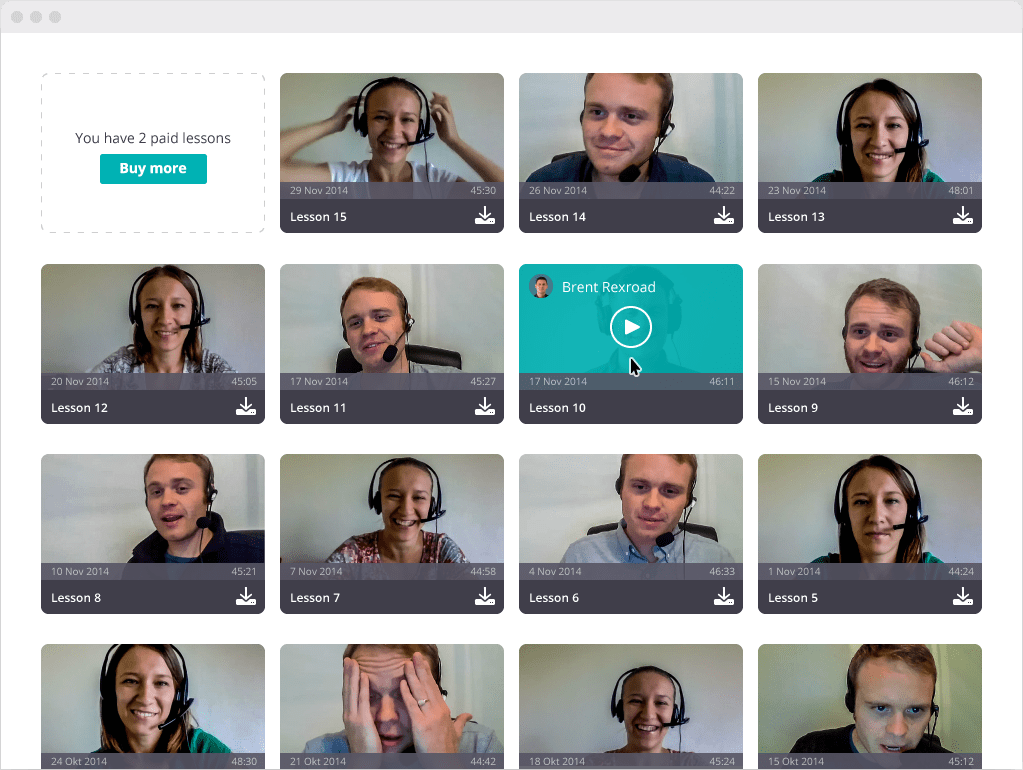The height and width of the screenshot is (770, 1023).
Task: Click the Lesson 13 title
Action: tap(796, 217)
